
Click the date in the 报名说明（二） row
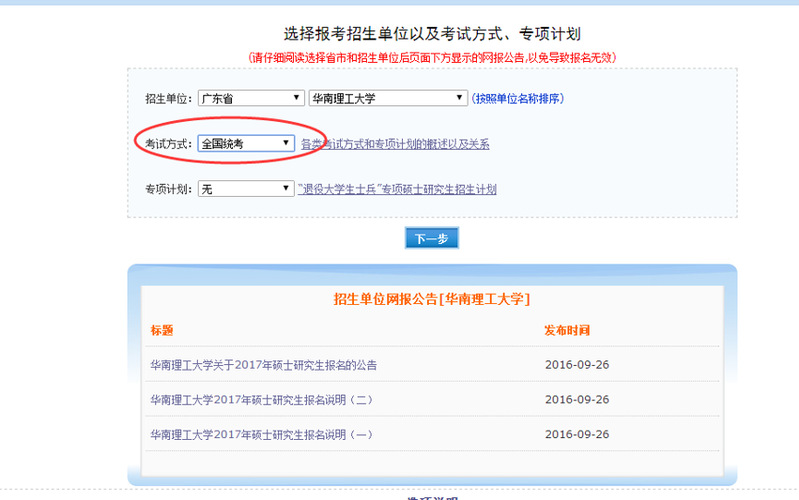pos(577,400)
